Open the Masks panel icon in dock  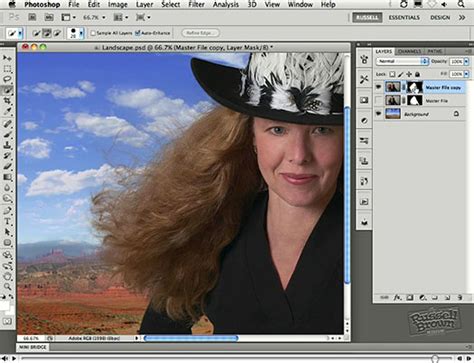(364, 100)
